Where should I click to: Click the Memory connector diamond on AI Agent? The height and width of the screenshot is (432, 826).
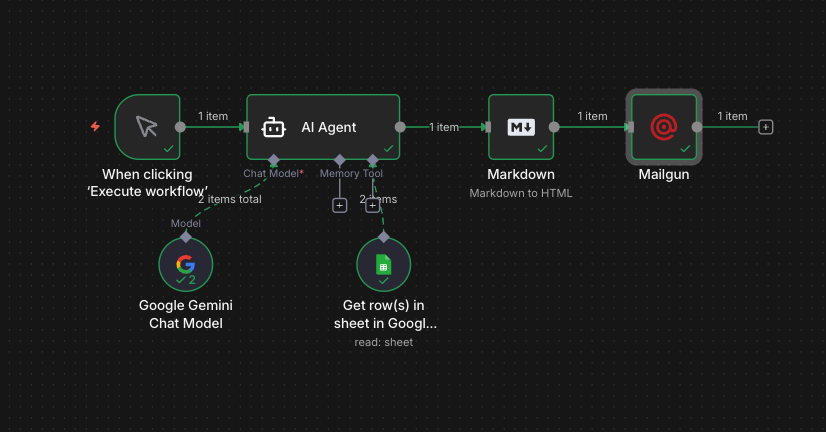(339, 160)
